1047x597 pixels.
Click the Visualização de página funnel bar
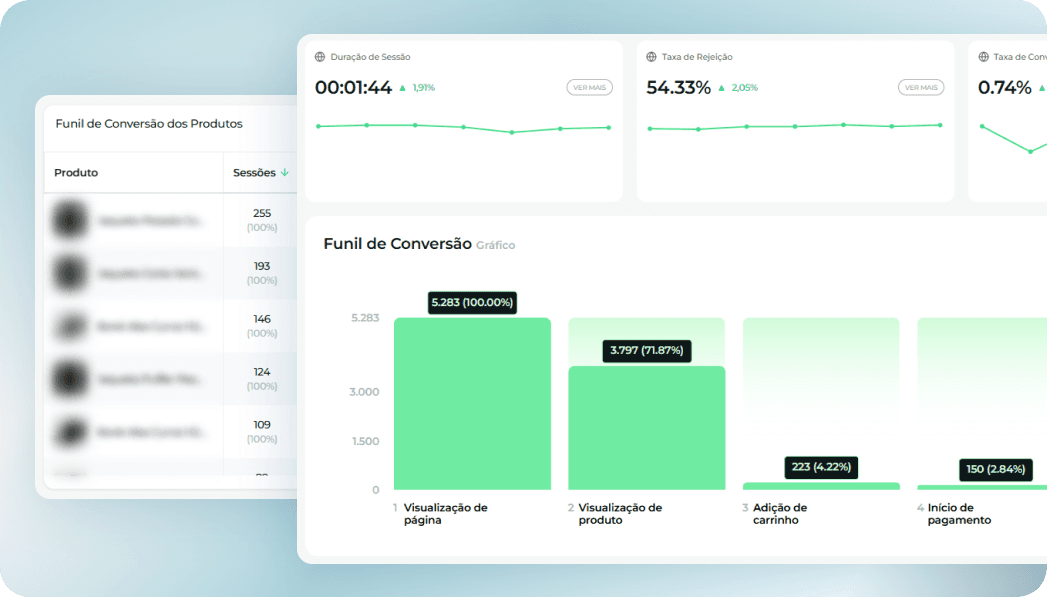tap(472, 405)
